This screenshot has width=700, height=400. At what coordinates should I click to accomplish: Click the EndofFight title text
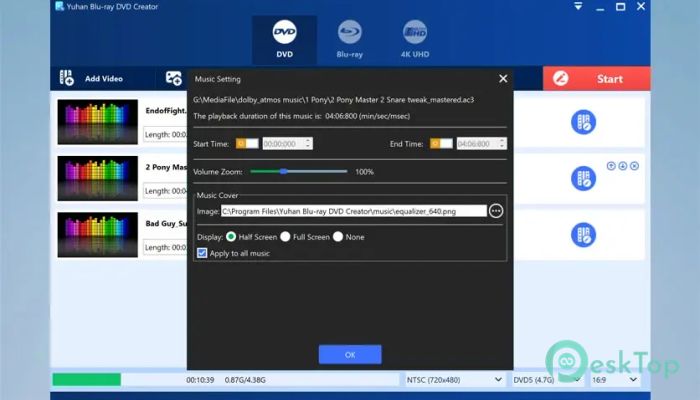pos(166,111)
